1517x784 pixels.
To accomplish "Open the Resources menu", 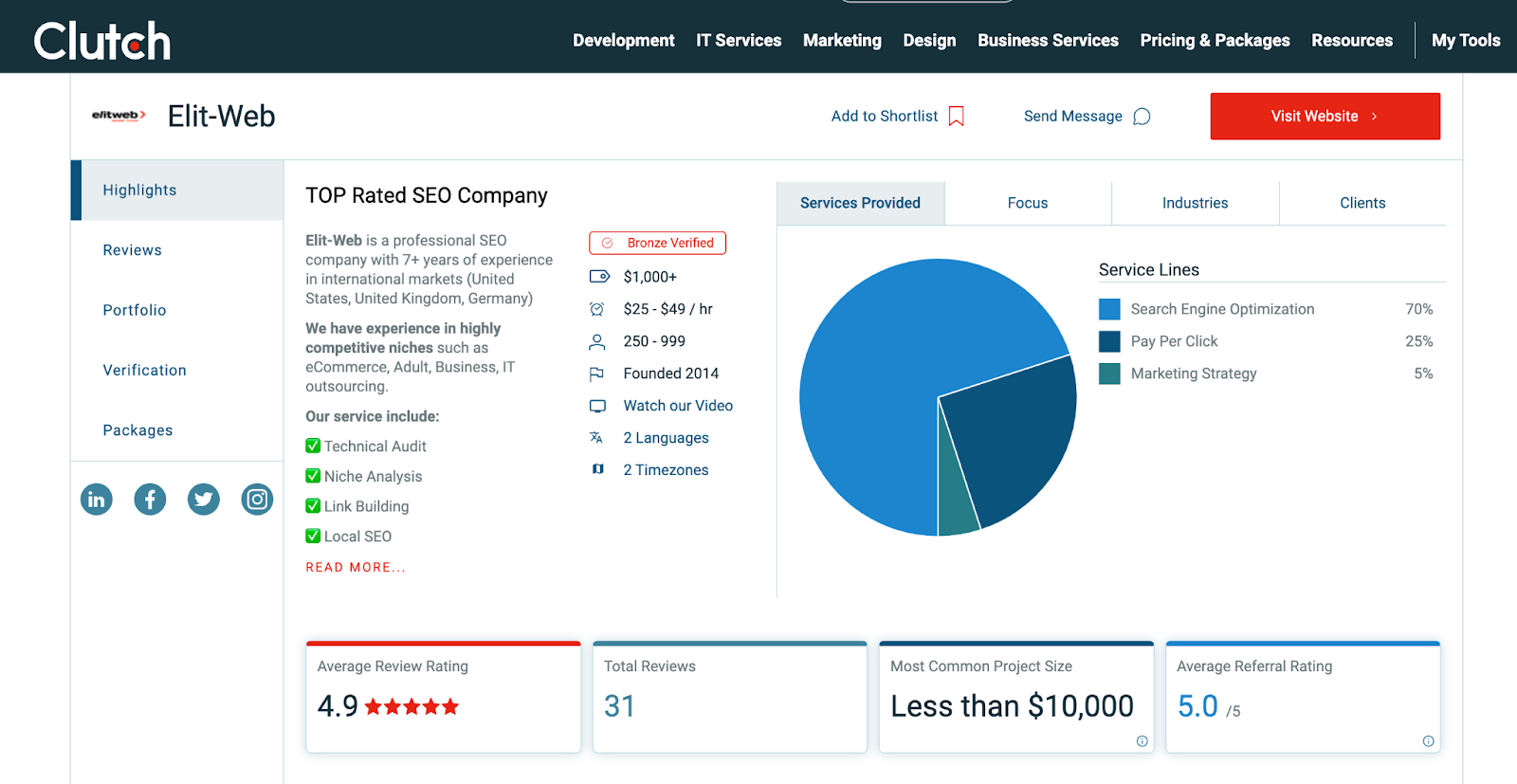I will 1352,40.
